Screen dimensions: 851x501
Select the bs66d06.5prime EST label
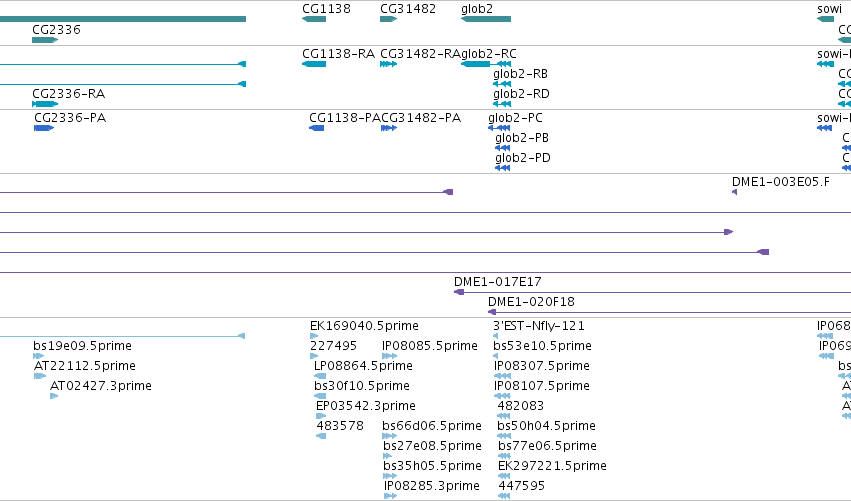tap(431, 426)
